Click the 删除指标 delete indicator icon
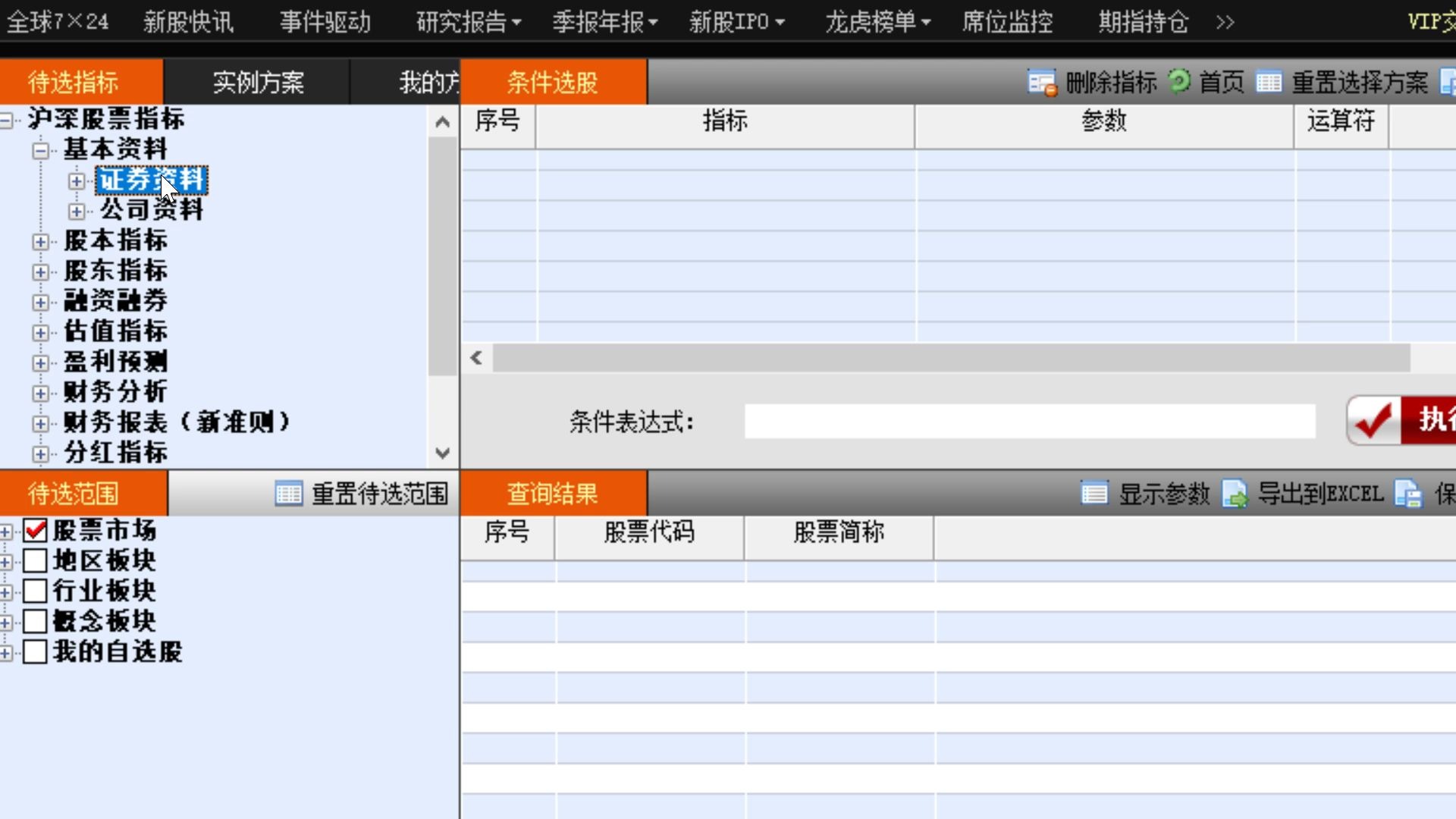The height and width of the screenshot is (819, 1456). pyautogui.click(x=1042, y=82)
